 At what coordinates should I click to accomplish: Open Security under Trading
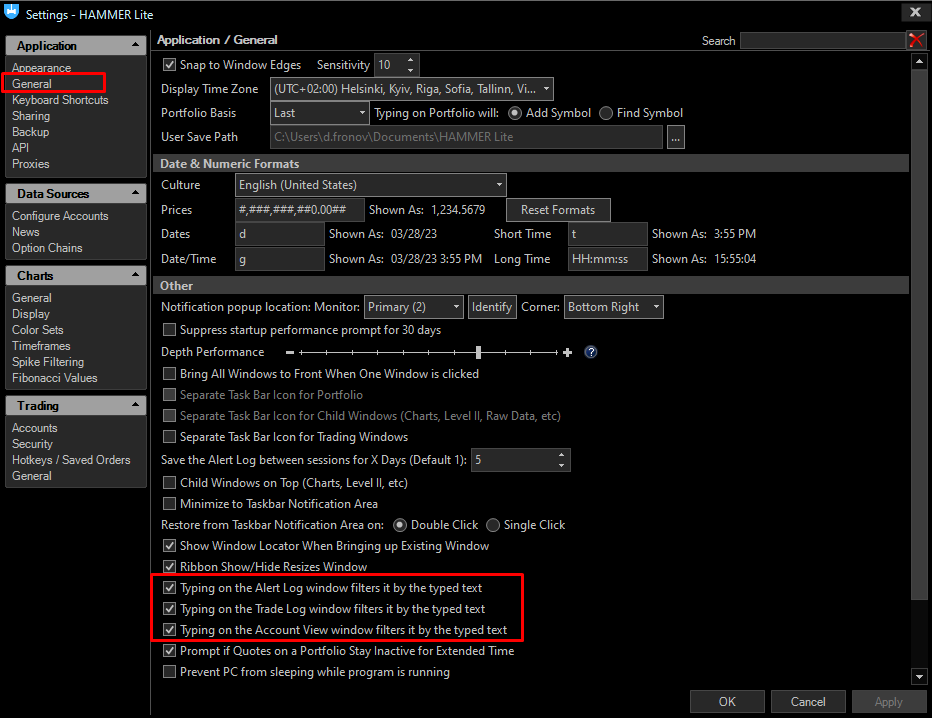point(32,444)
